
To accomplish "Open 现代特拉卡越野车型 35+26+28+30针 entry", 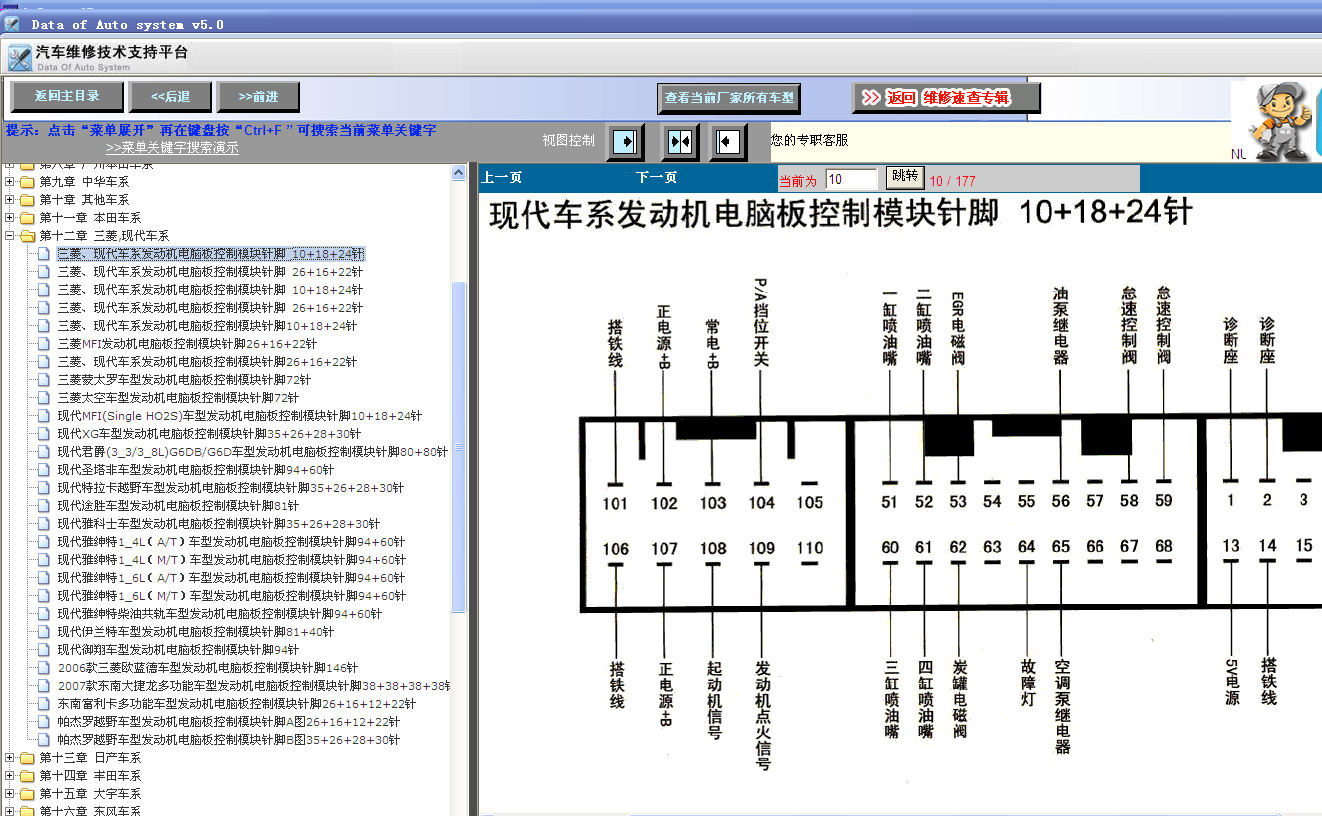I will (x=230, y=488).
